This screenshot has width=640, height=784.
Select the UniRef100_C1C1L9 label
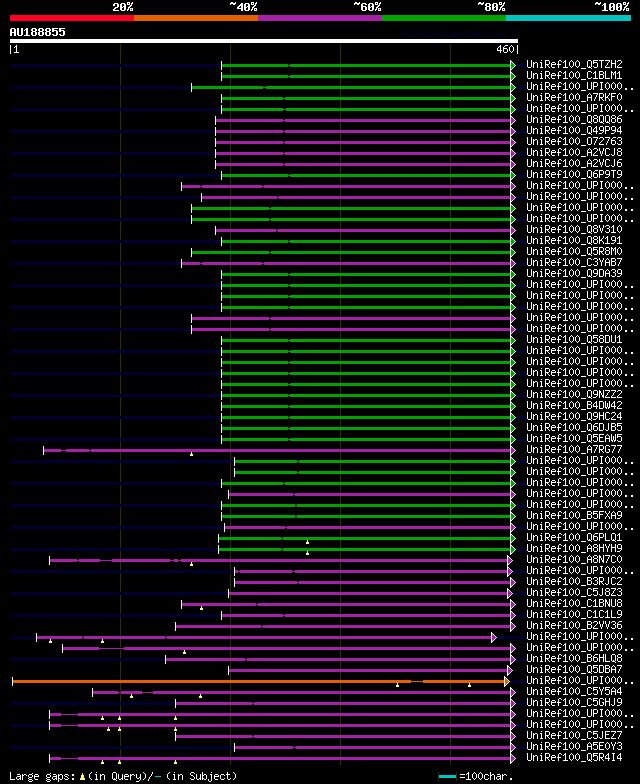[x=574, y=614]
